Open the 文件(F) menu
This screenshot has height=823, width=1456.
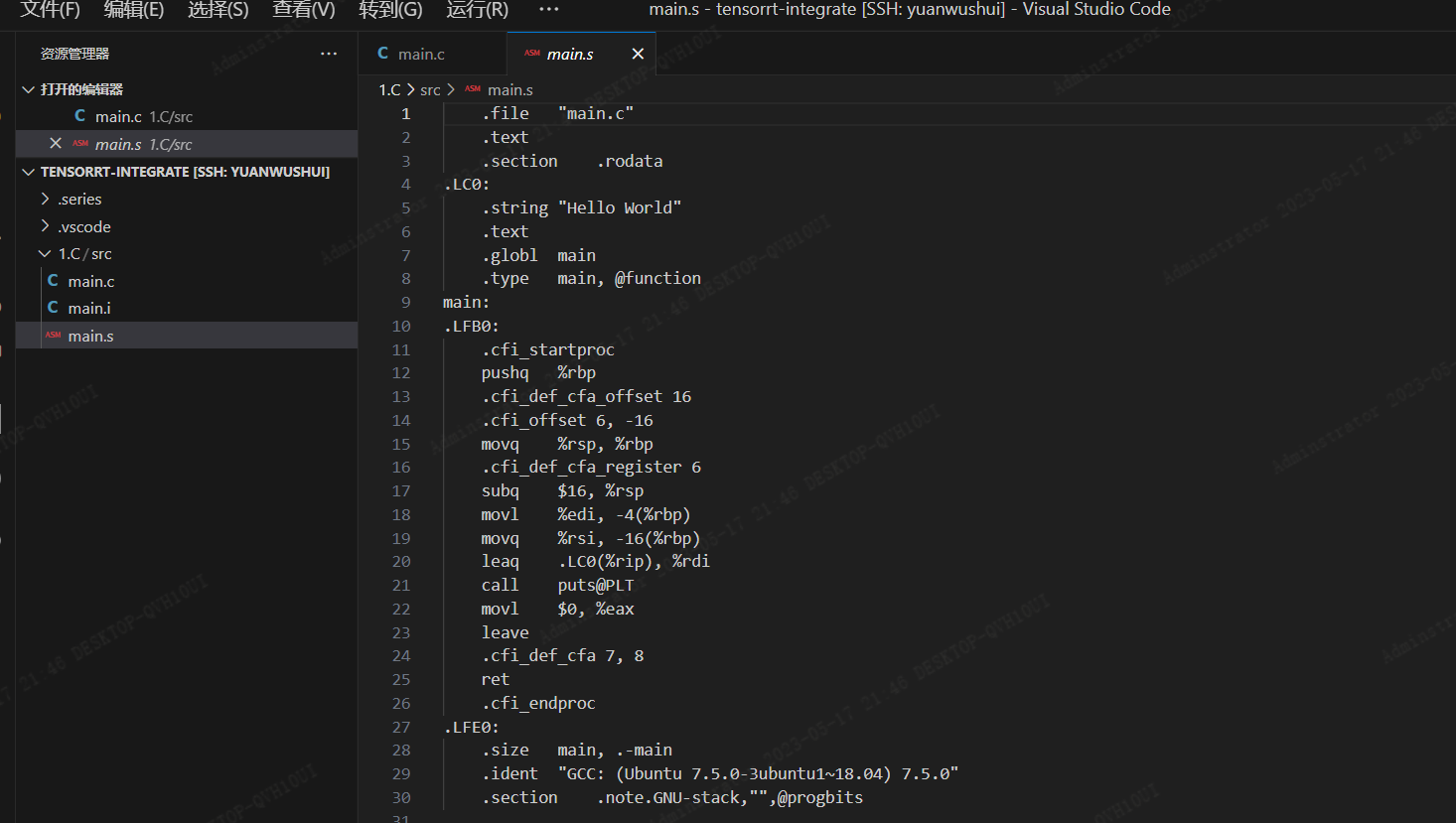[x=51, y=10]
